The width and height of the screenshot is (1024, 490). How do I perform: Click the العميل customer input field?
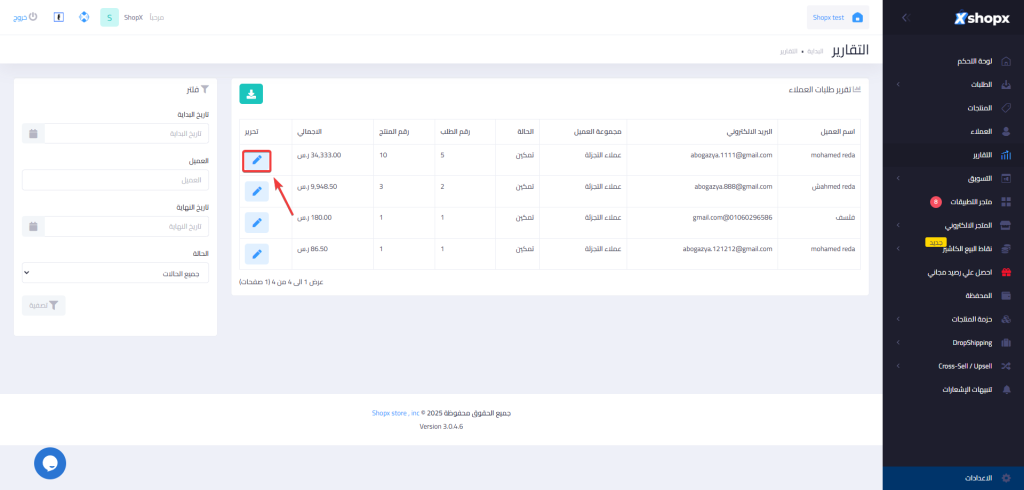[x=116, y=180]
